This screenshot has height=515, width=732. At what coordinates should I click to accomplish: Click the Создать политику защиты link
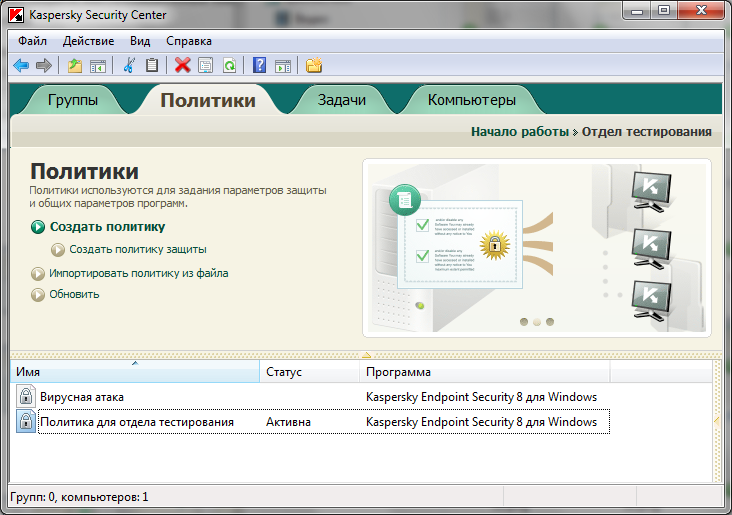pyautogui.click(x=138, y=249)
